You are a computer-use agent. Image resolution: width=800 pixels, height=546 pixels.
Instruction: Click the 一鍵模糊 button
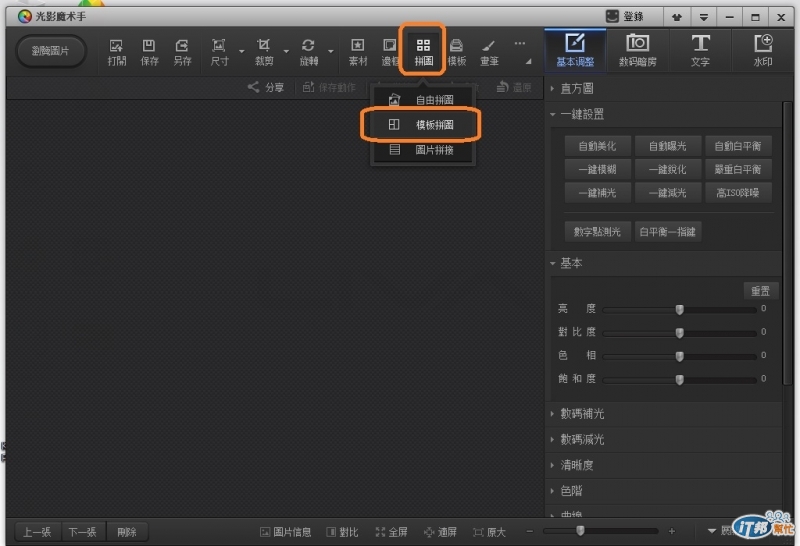click(597, 169)
